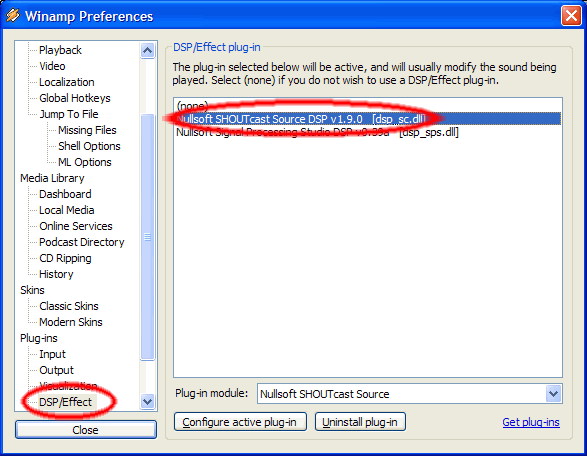Open Online Services settings

76,226
